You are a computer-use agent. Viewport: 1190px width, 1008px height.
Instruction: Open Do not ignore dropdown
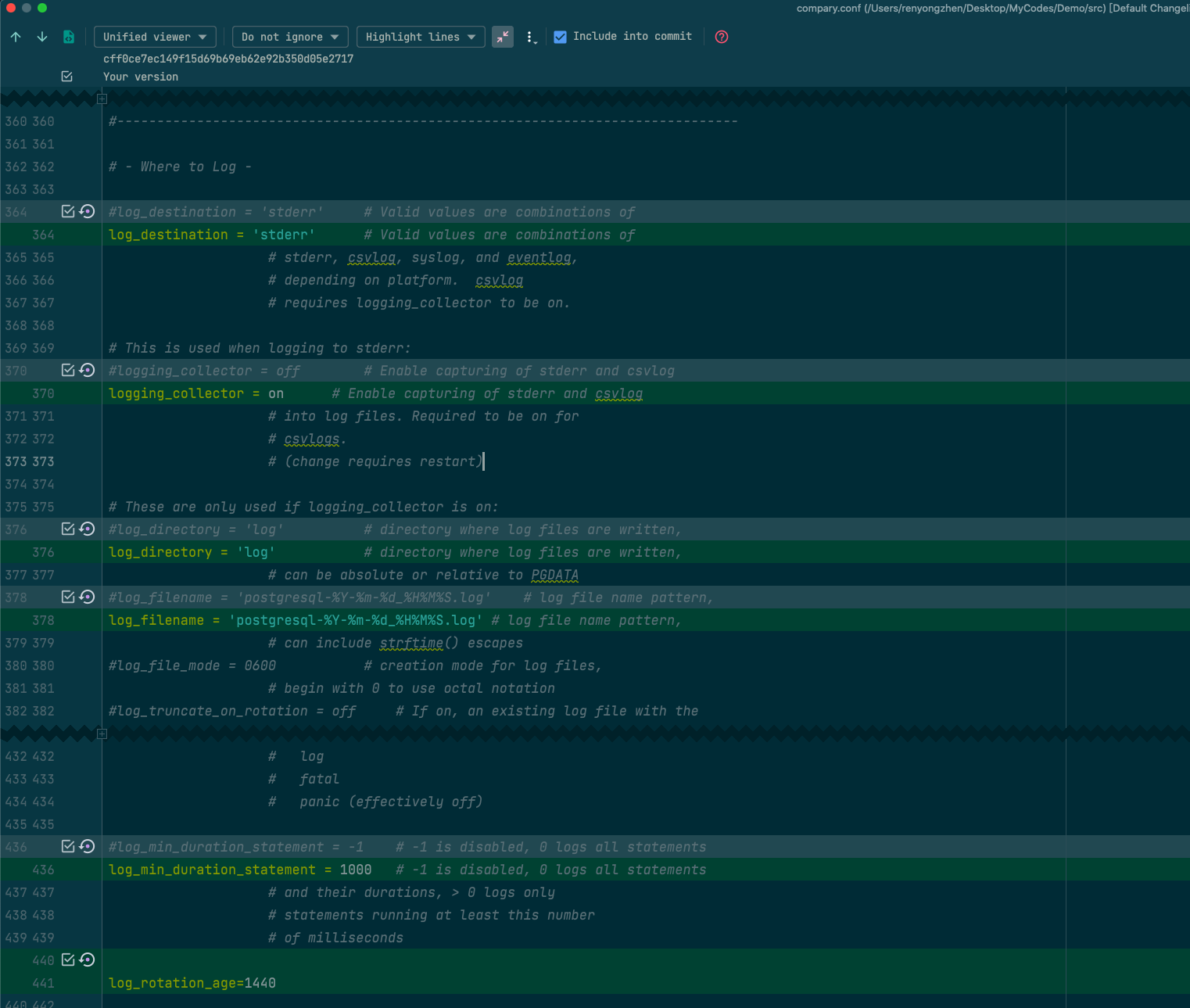291,37
